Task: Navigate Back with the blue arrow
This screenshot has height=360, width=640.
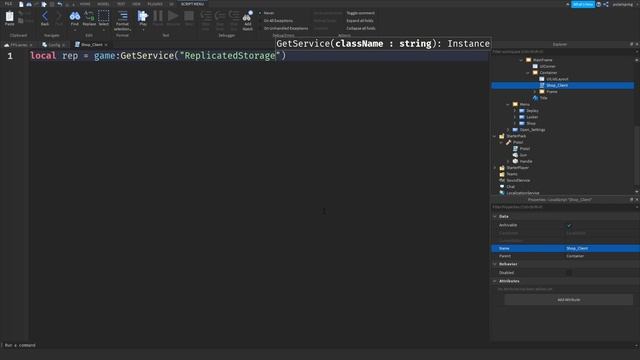Action: pyautogui.click(x=45, y=16)
